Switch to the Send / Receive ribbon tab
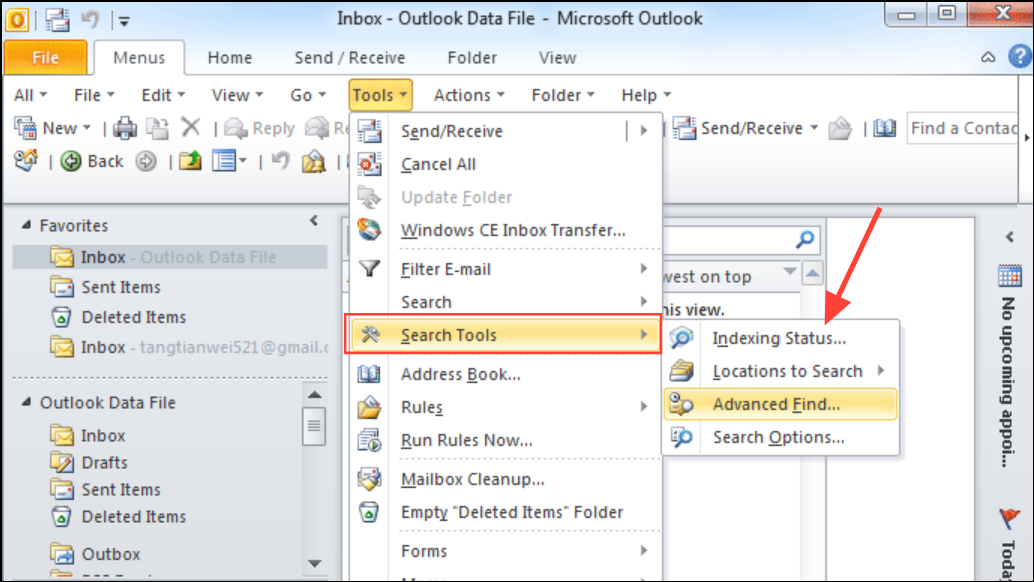The height and width of the screenshot is (582, 1034). (349, 58)
